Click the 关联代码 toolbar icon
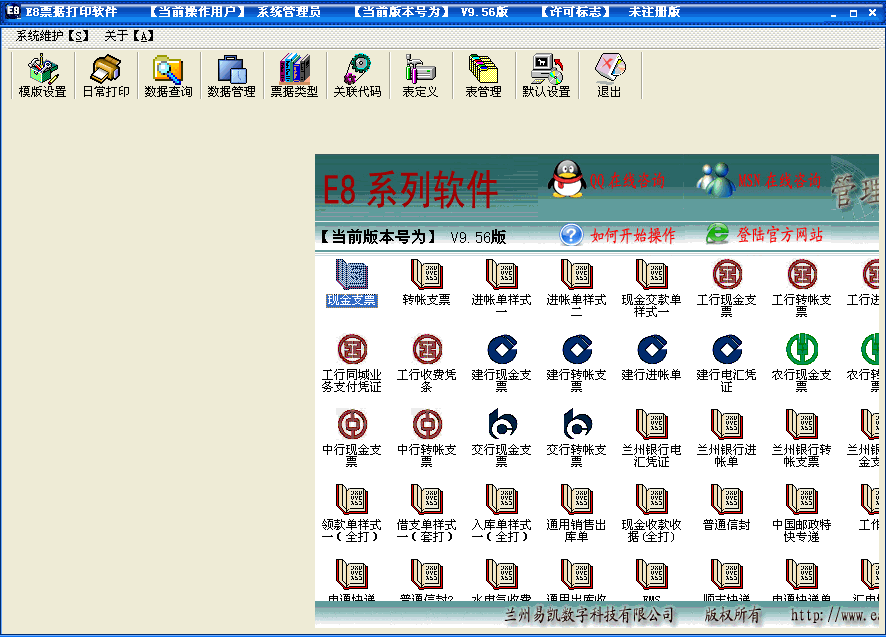The width and height of the screenshot is (886, 637). [x=358, y=76]
